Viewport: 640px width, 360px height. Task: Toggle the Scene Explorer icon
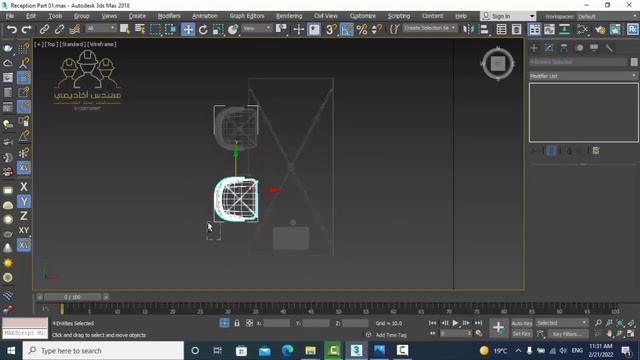501,29
